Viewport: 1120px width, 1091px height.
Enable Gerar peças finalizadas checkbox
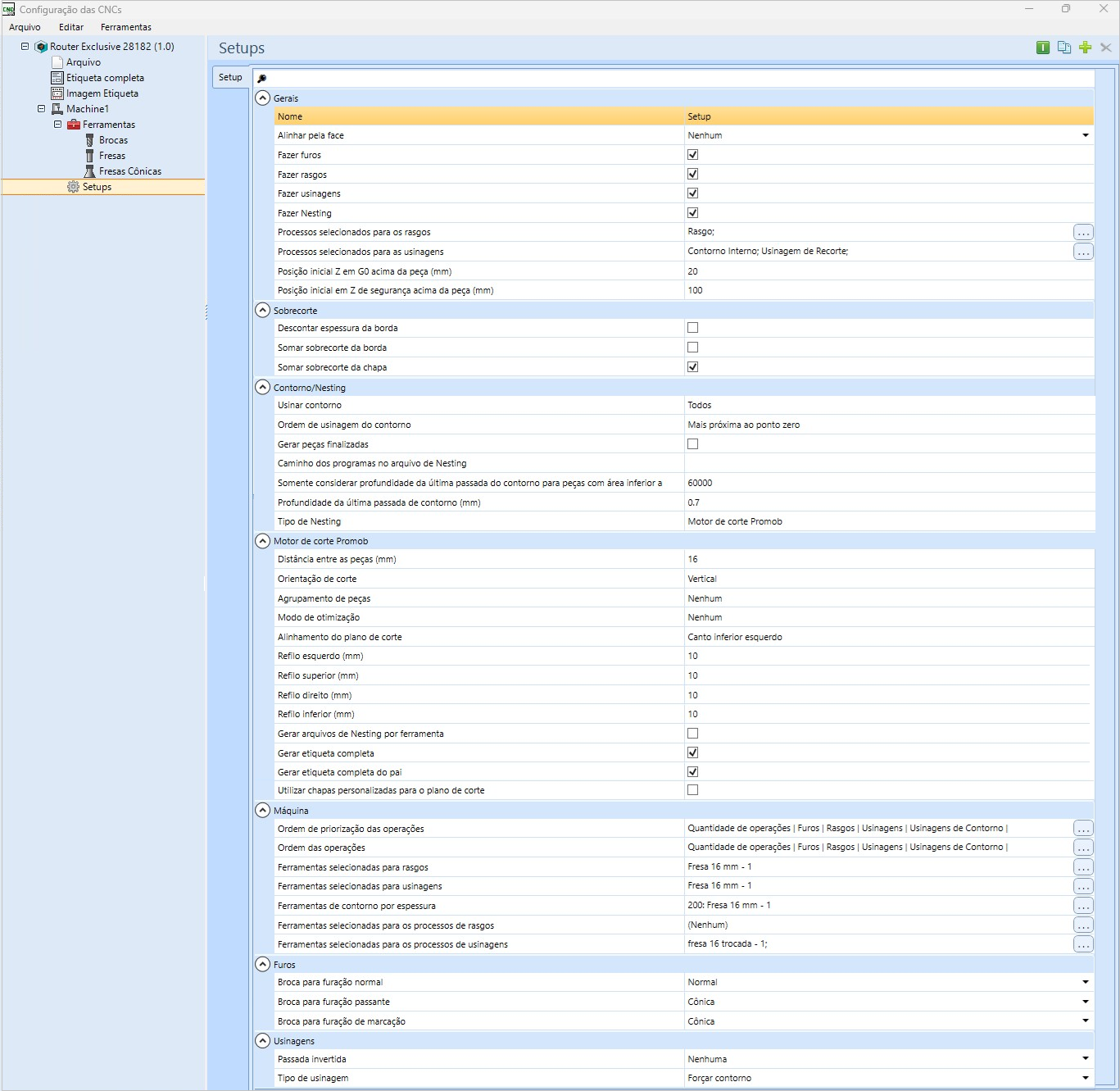[x=693, y=444]
